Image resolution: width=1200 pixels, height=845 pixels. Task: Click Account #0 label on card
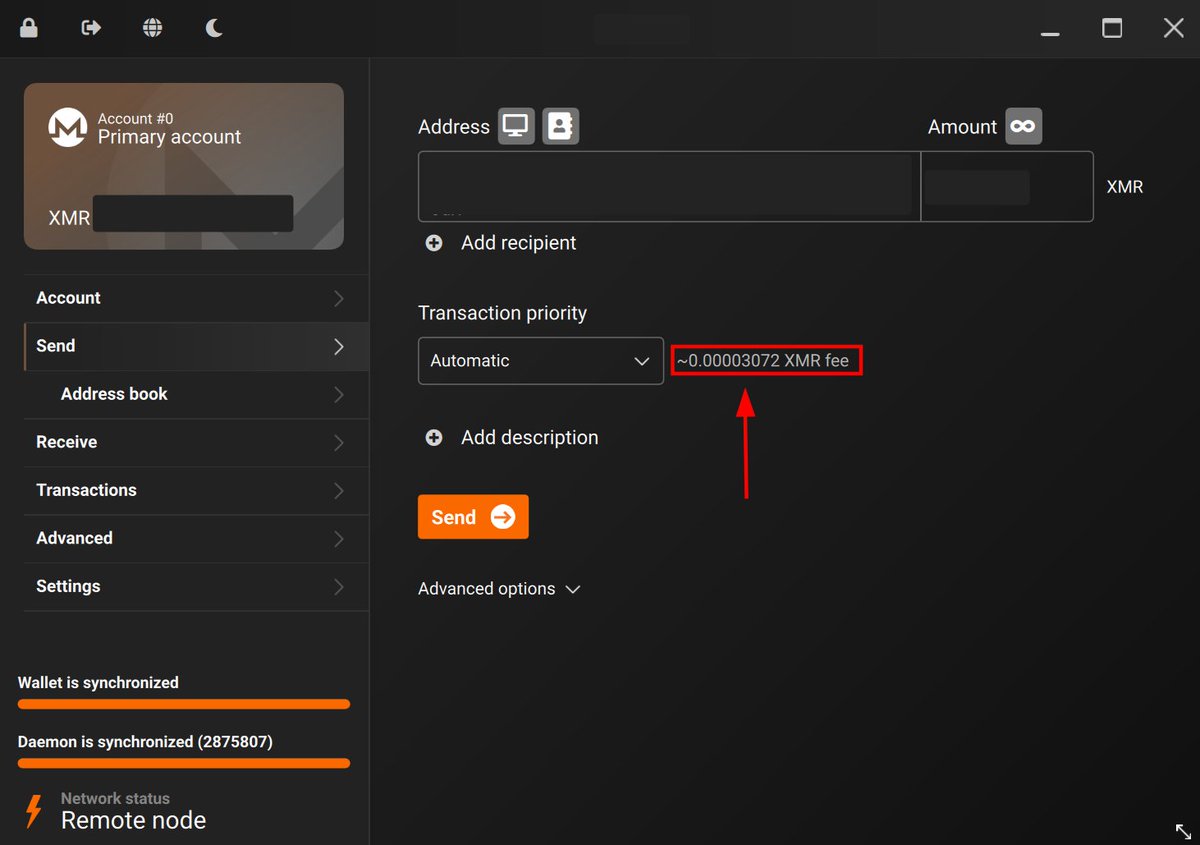[135, 118]
